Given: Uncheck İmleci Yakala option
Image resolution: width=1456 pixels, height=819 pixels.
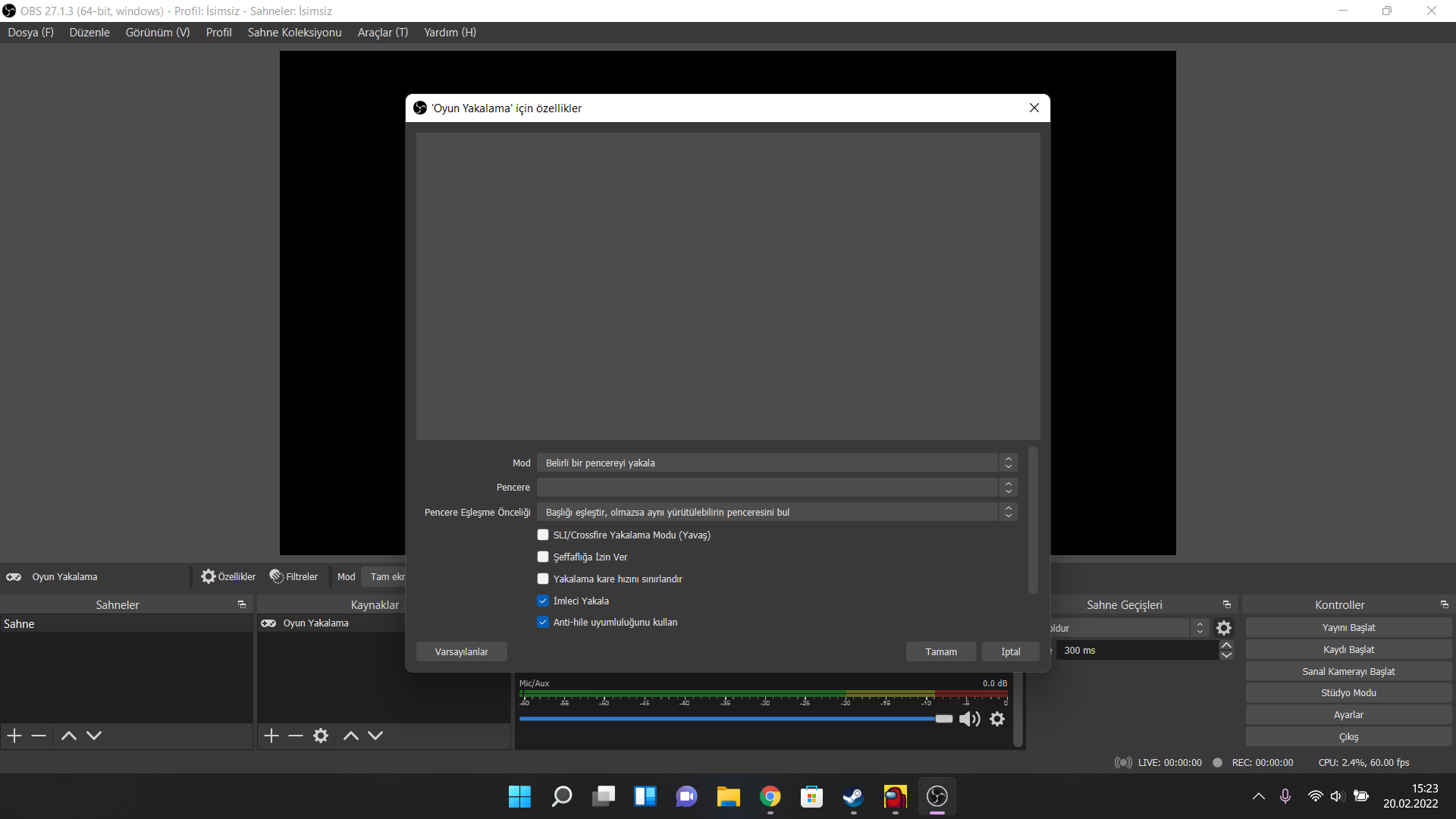Looking at the screenshot, I should click(543, 601).
